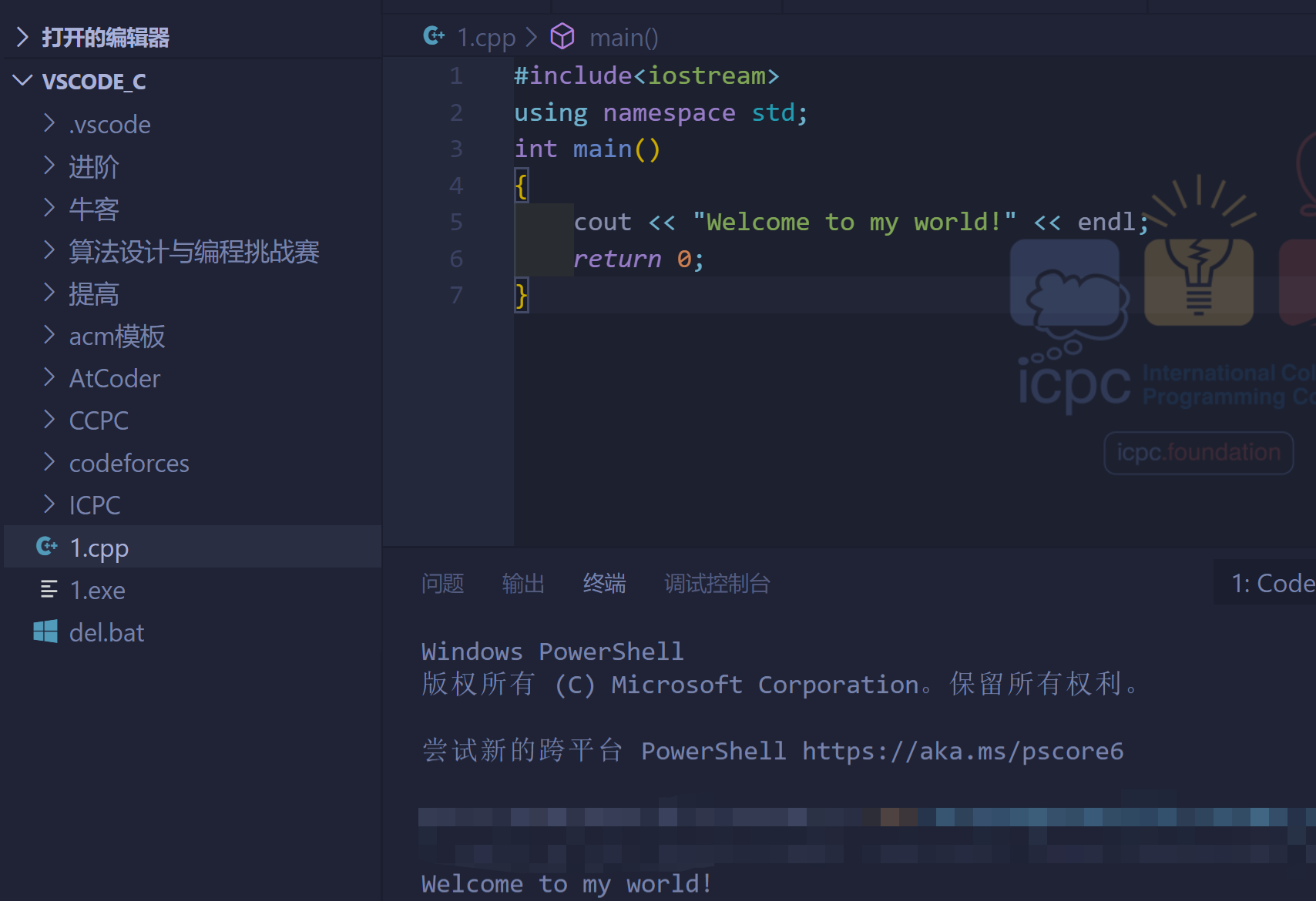Screen dimensions: 1316x901
Task: Click 'Windows PowerShell' text in terminal
Action: [552, 651]
